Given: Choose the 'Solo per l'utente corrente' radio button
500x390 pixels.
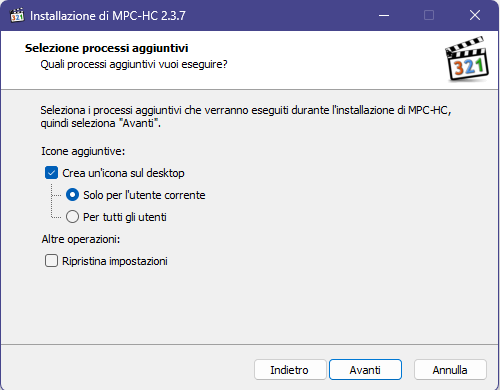Looking at the screenshot, I should [72, 195].
